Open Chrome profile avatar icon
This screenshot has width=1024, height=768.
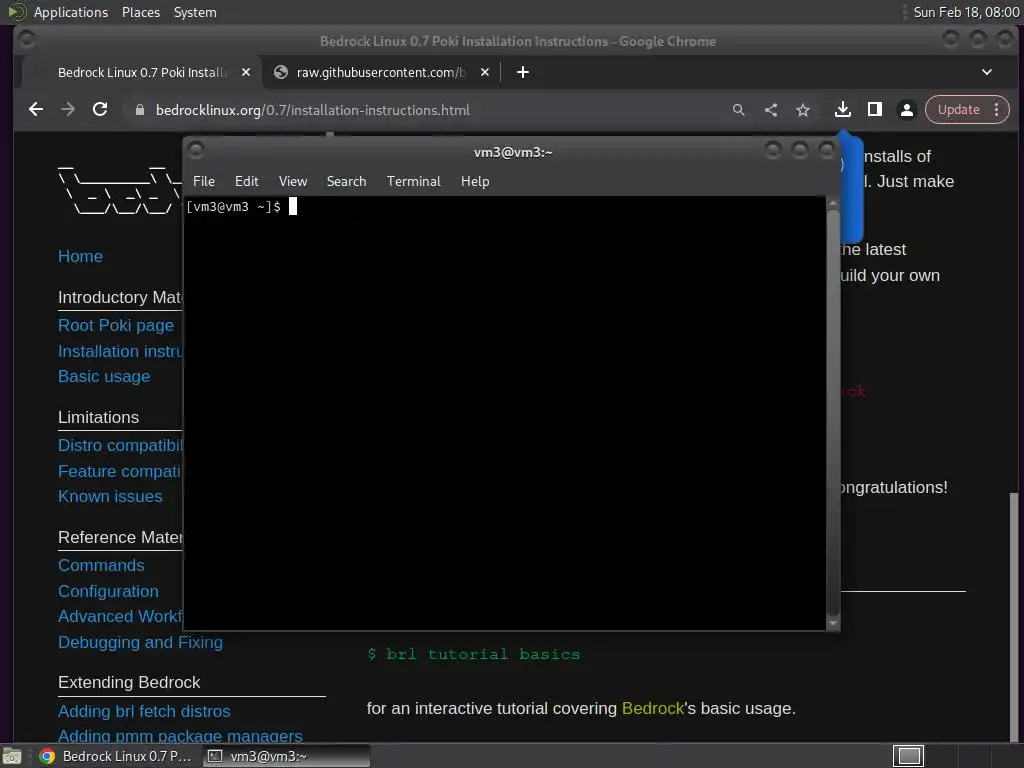(x=906, y=110)
